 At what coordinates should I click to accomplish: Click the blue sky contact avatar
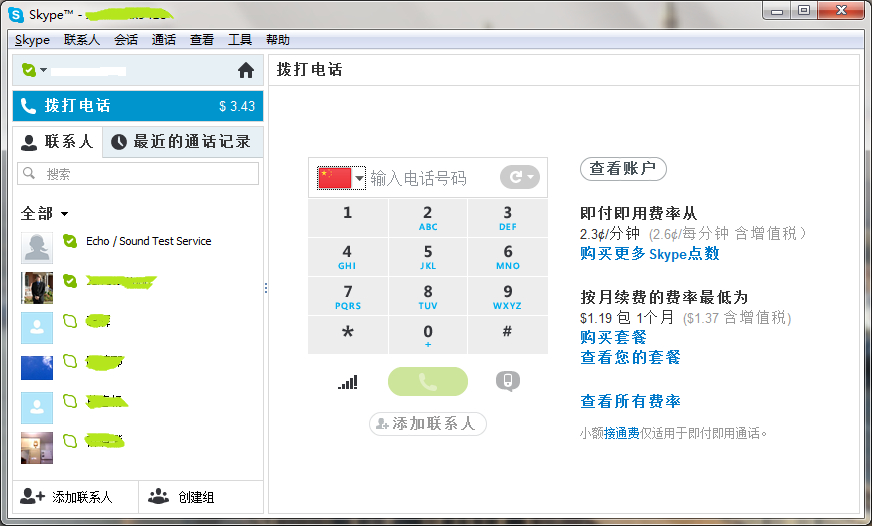click(37, 368)
